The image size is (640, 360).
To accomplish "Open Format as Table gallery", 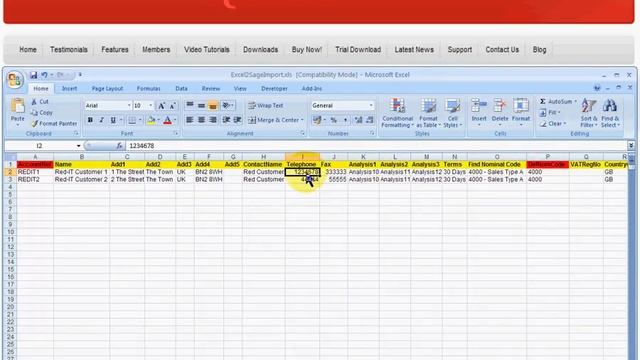I will (x=428, y=113).
